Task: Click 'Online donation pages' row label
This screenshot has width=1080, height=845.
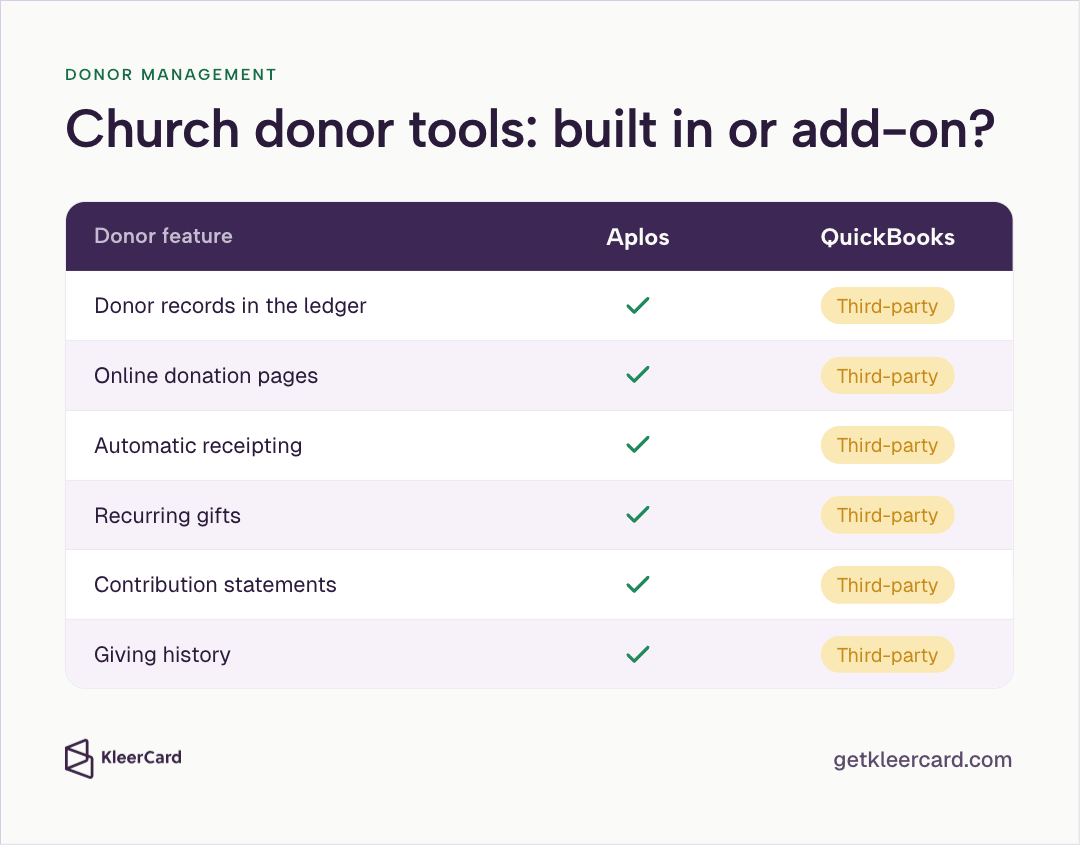Action: click(x=206, y=376)
